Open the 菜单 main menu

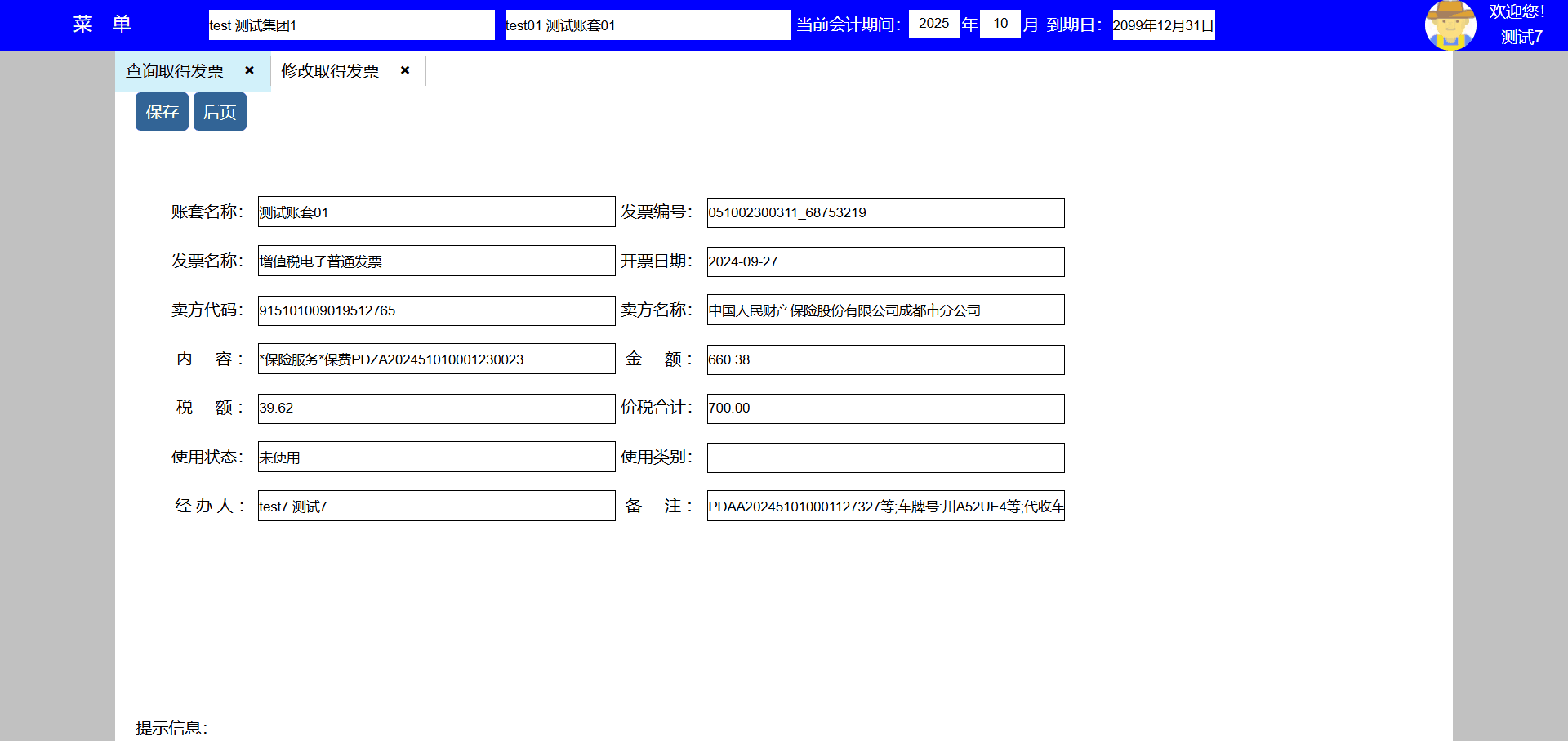pos(102,25)
